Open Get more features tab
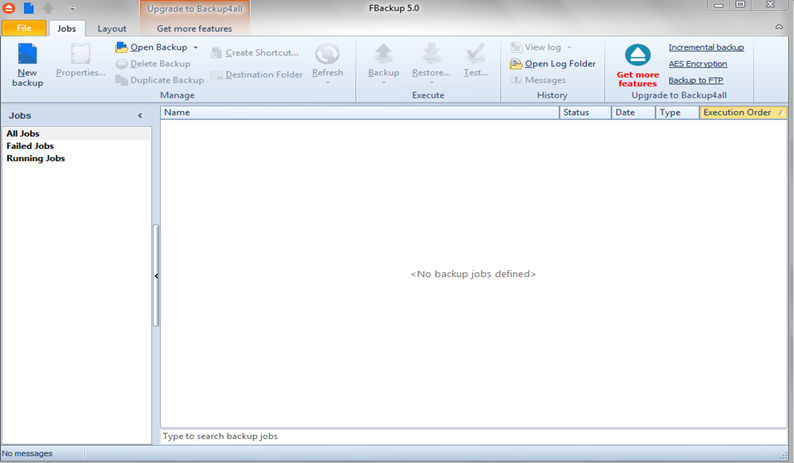Screen dimensions: 794x463 [x=194, y=29]
